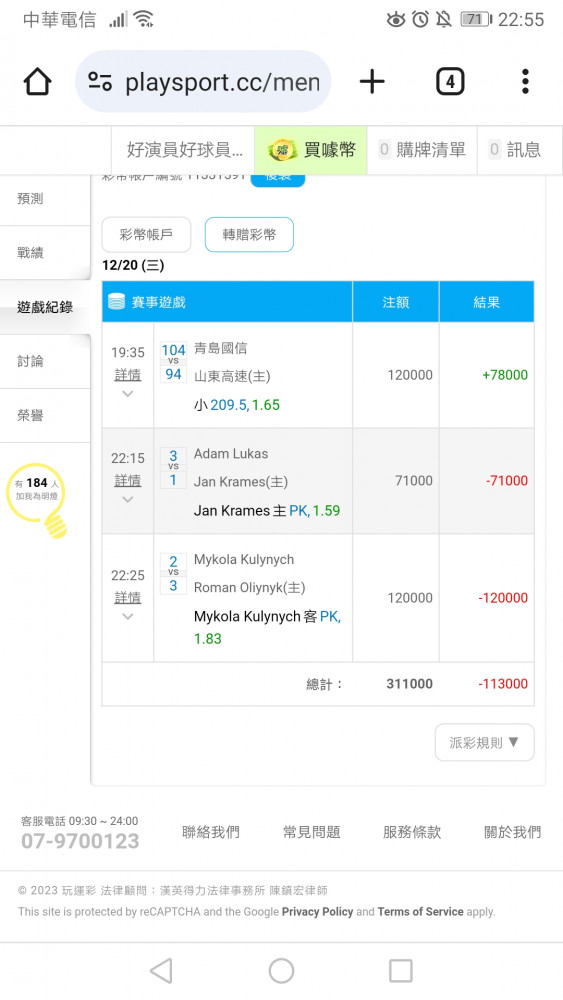Tap the 07-9700123 phone number
The image size is (563, 1000).
click(x=80, y=841)
